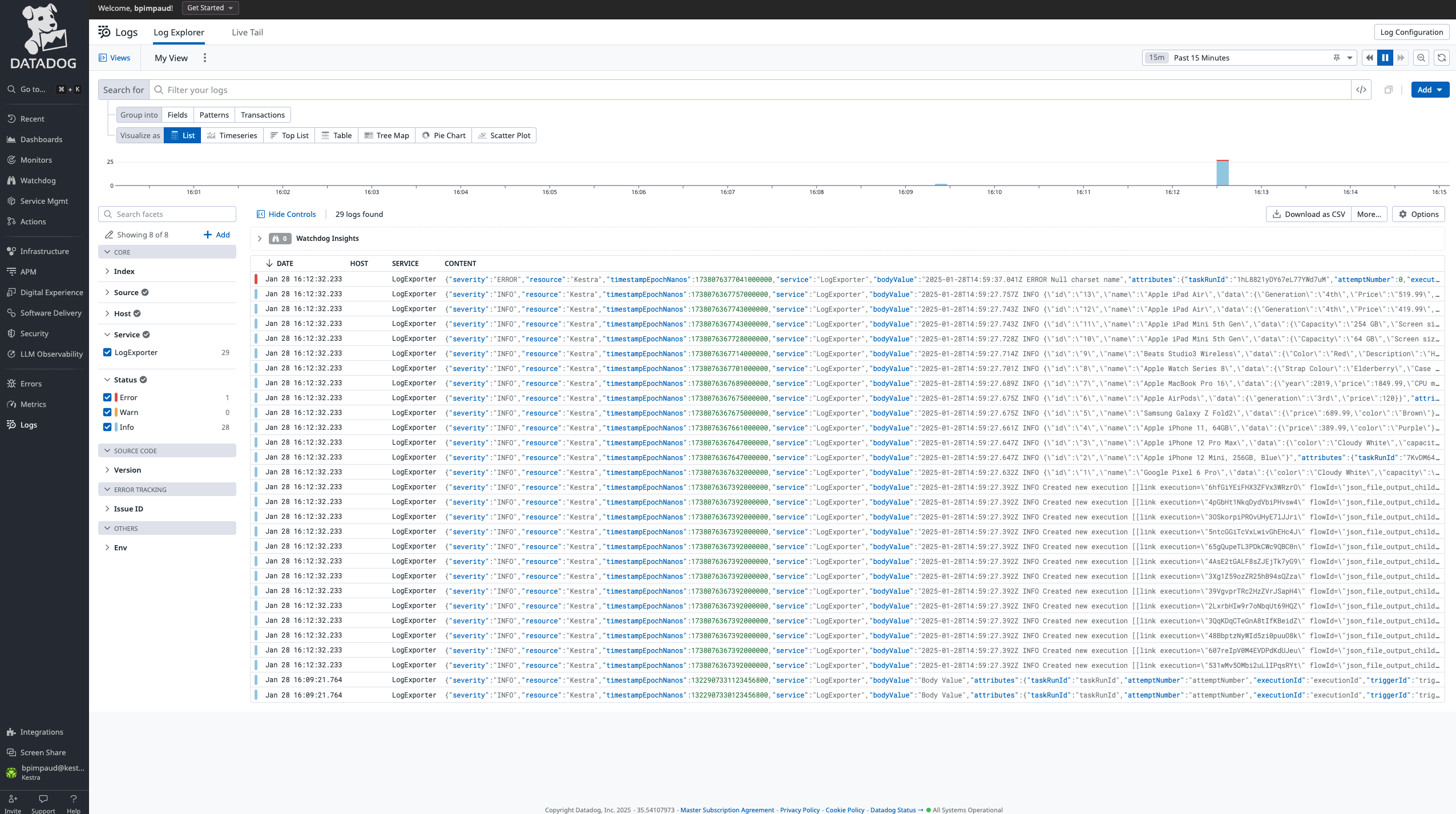Click the code query syntax icon
Viewport: 1456px width, 814px height.
[1361, 90]
